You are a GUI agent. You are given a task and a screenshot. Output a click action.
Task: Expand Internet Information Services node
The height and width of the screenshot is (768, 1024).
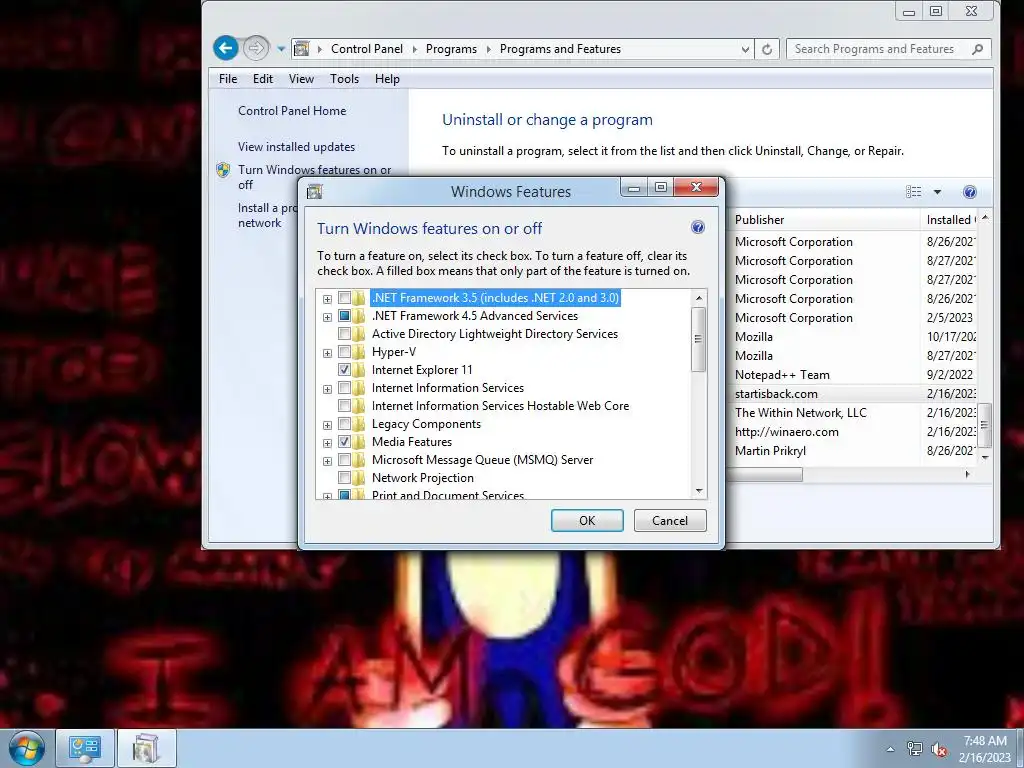(x=327, y=389)
